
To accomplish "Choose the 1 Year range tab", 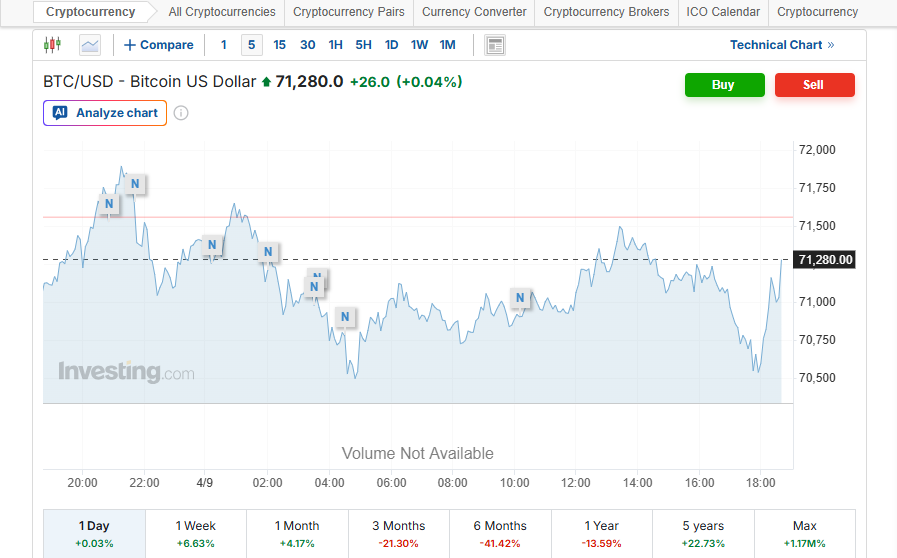I will 601,533.
